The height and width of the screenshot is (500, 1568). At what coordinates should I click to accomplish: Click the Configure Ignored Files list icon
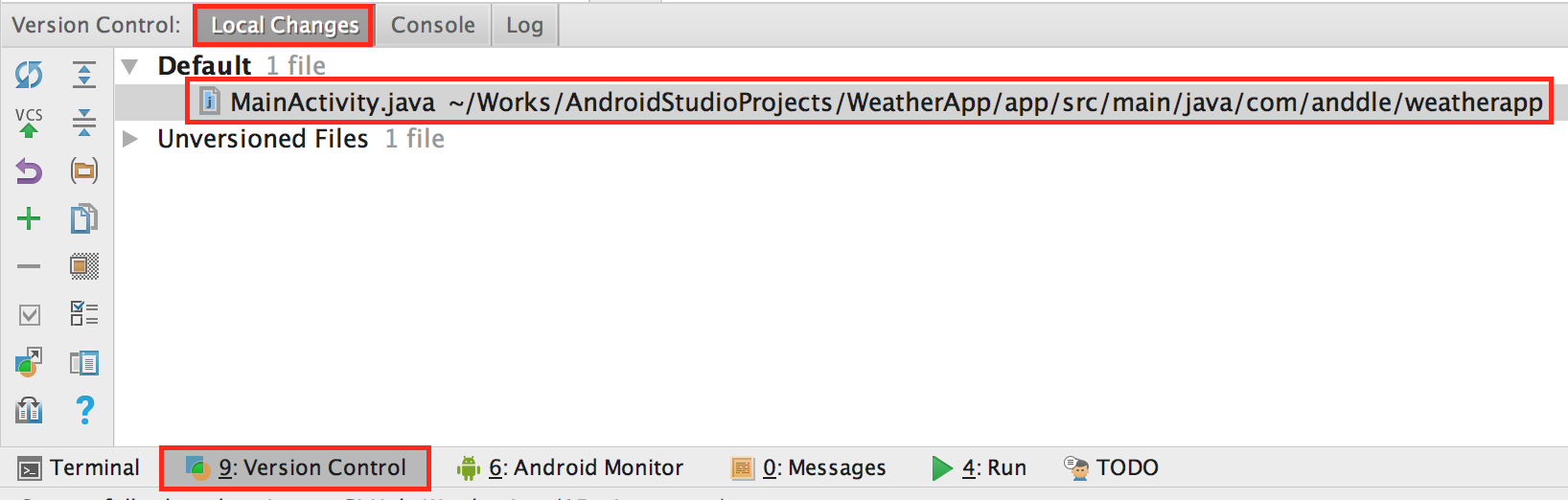84,314
